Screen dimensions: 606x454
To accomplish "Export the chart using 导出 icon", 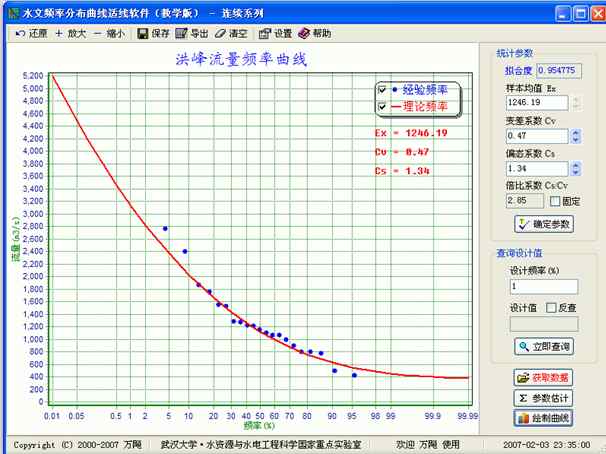I will pos(181,33).
